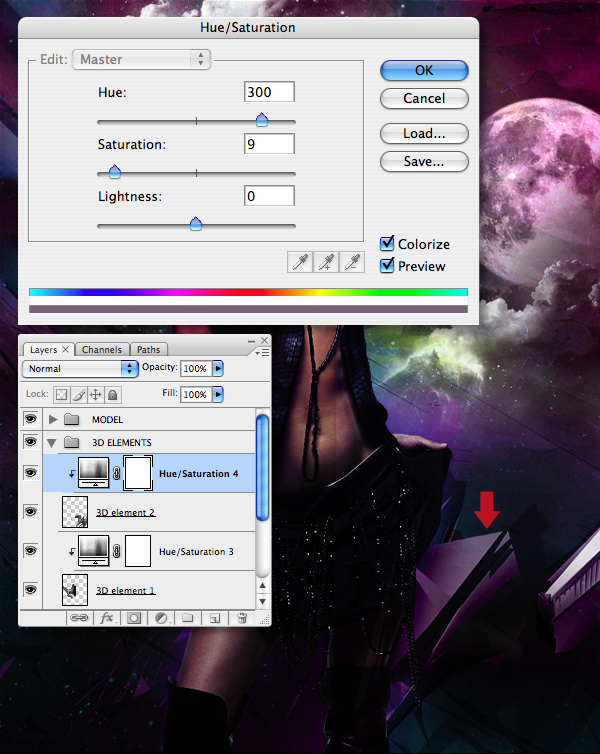
Task: Select the Hue/Saturation 3 layer mask thumbnail
Action: (x=138, y=551)
